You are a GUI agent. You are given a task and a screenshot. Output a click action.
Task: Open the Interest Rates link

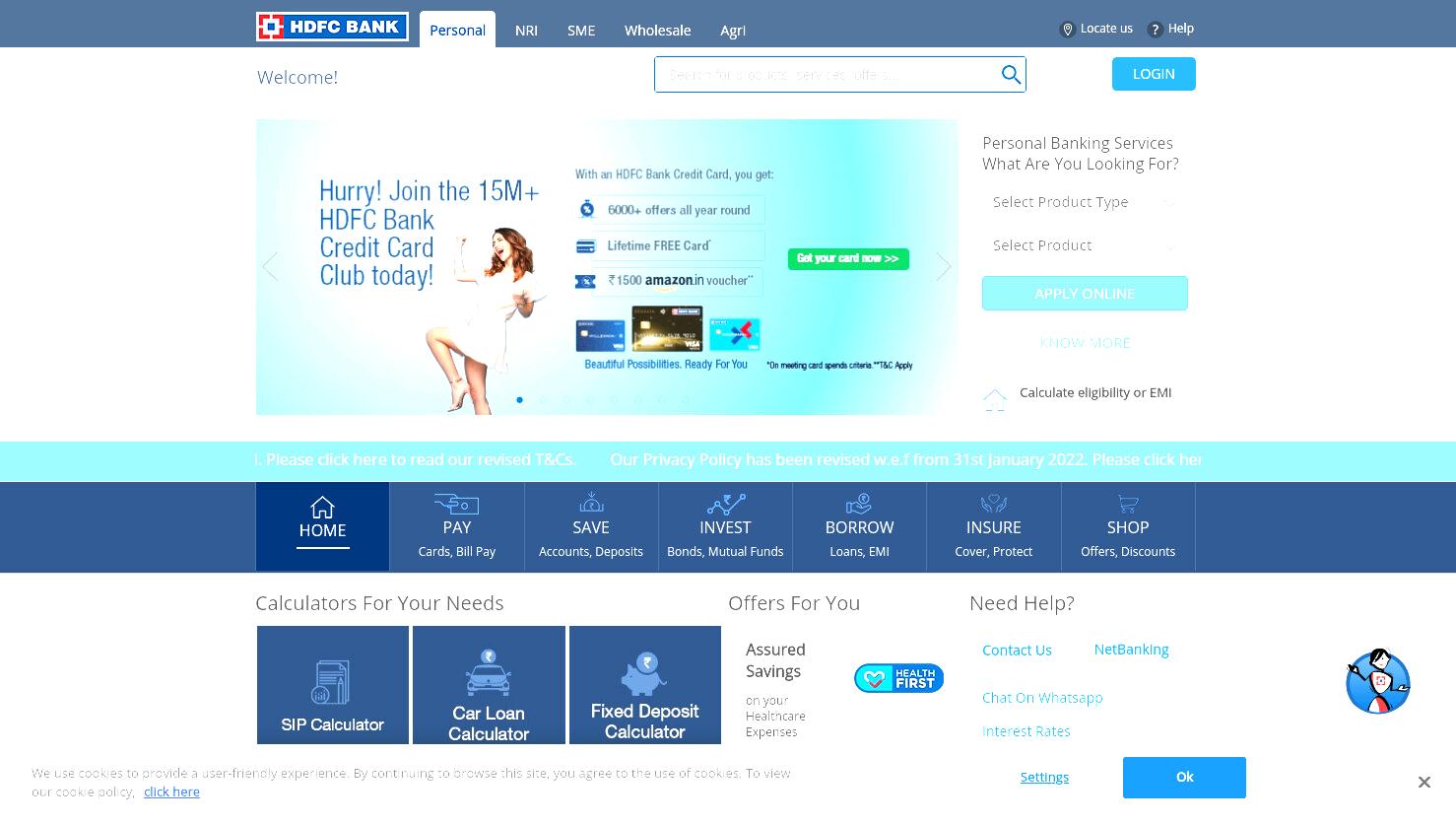[1026, 731]
